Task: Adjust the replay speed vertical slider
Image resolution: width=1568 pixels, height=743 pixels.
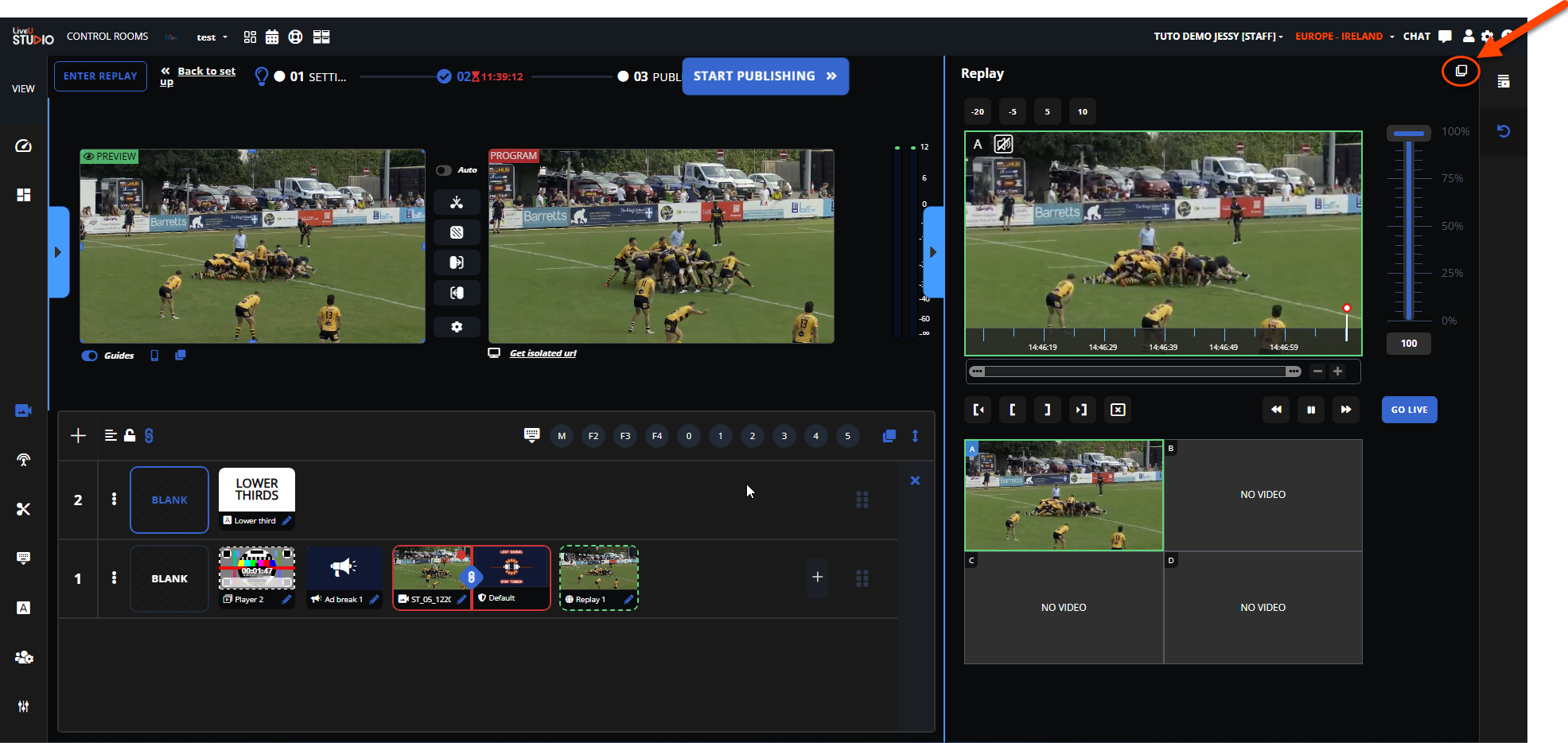Action: (1409, 134)
